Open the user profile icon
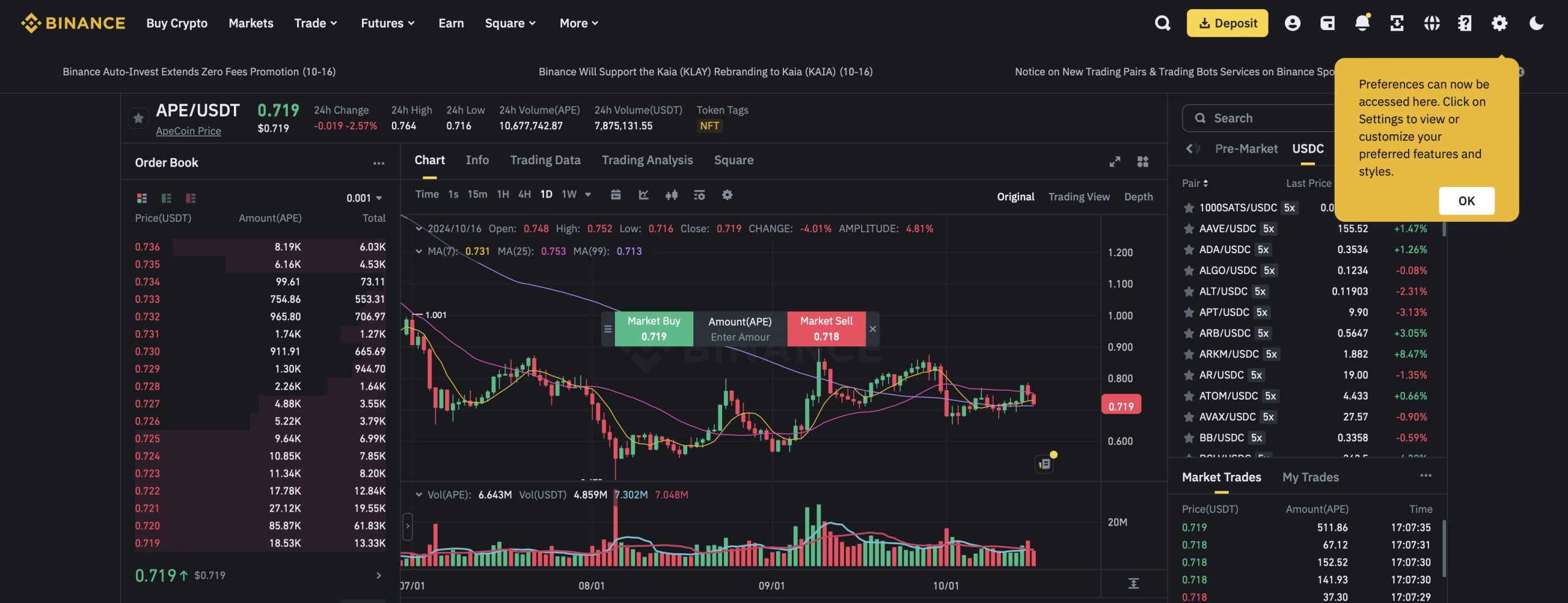 [1292, 23]
